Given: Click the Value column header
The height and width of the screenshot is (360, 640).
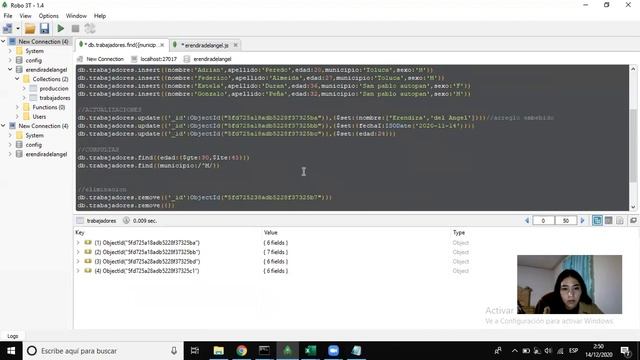Looking at the screenshot, I should 270,233.
